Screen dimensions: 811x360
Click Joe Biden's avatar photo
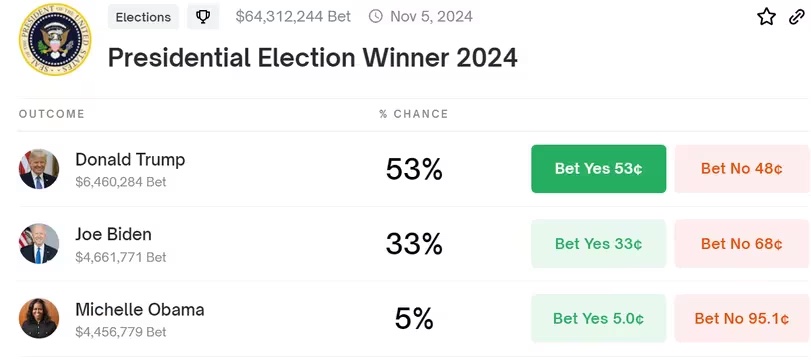click(x=39, y=244)
